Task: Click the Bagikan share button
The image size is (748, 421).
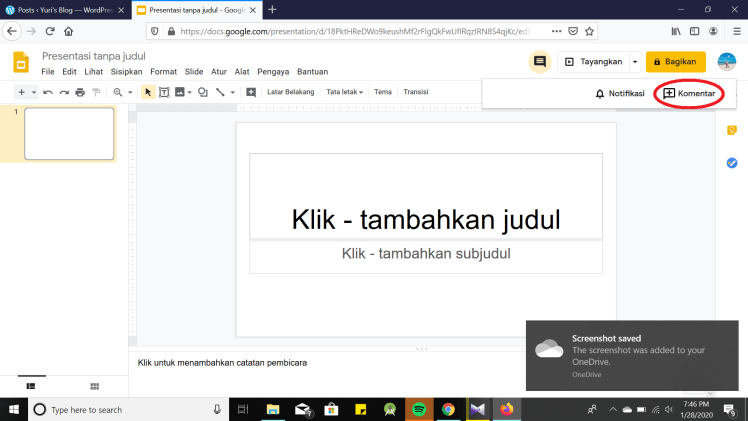Action: 675,62
